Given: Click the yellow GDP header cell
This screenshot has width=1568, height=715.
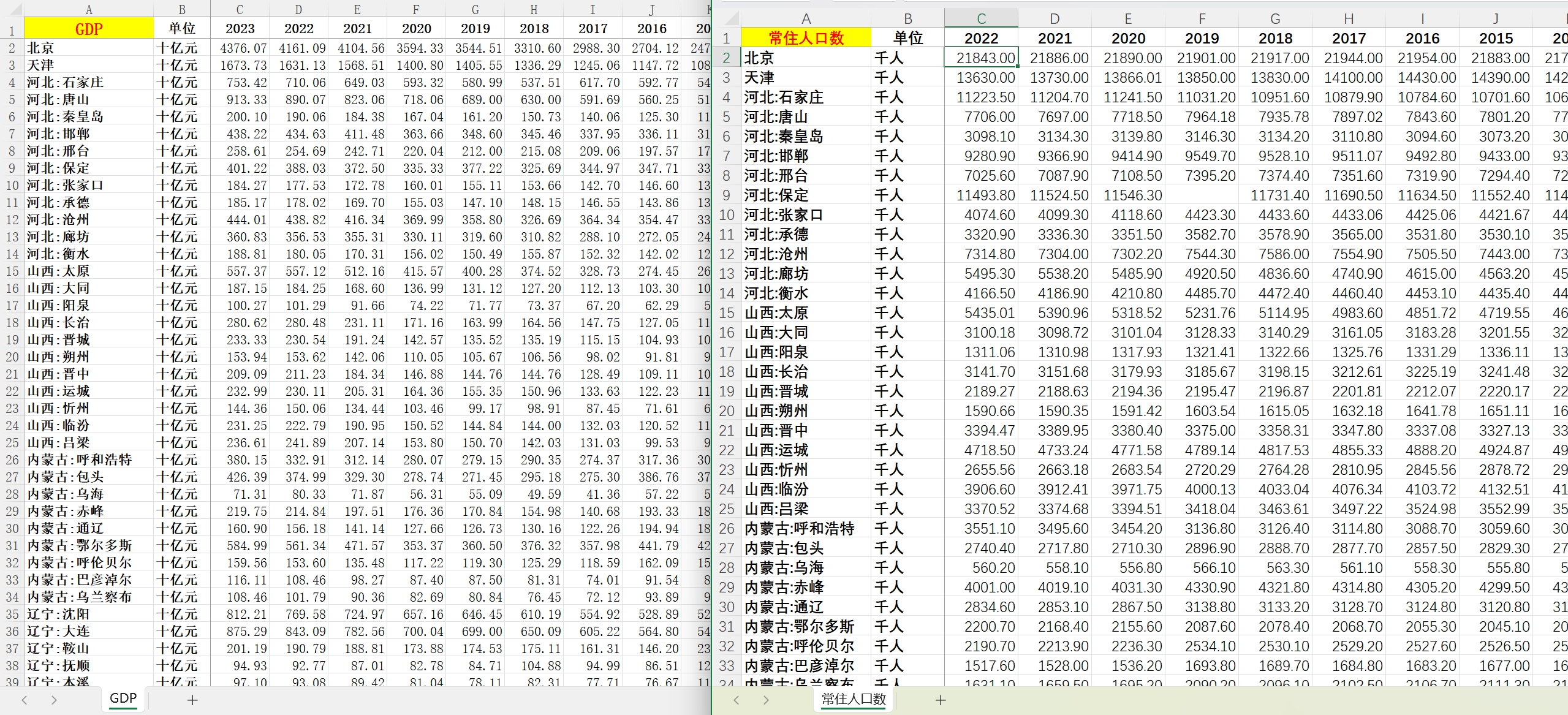Looking at the screenshot, I should (89, 29).
